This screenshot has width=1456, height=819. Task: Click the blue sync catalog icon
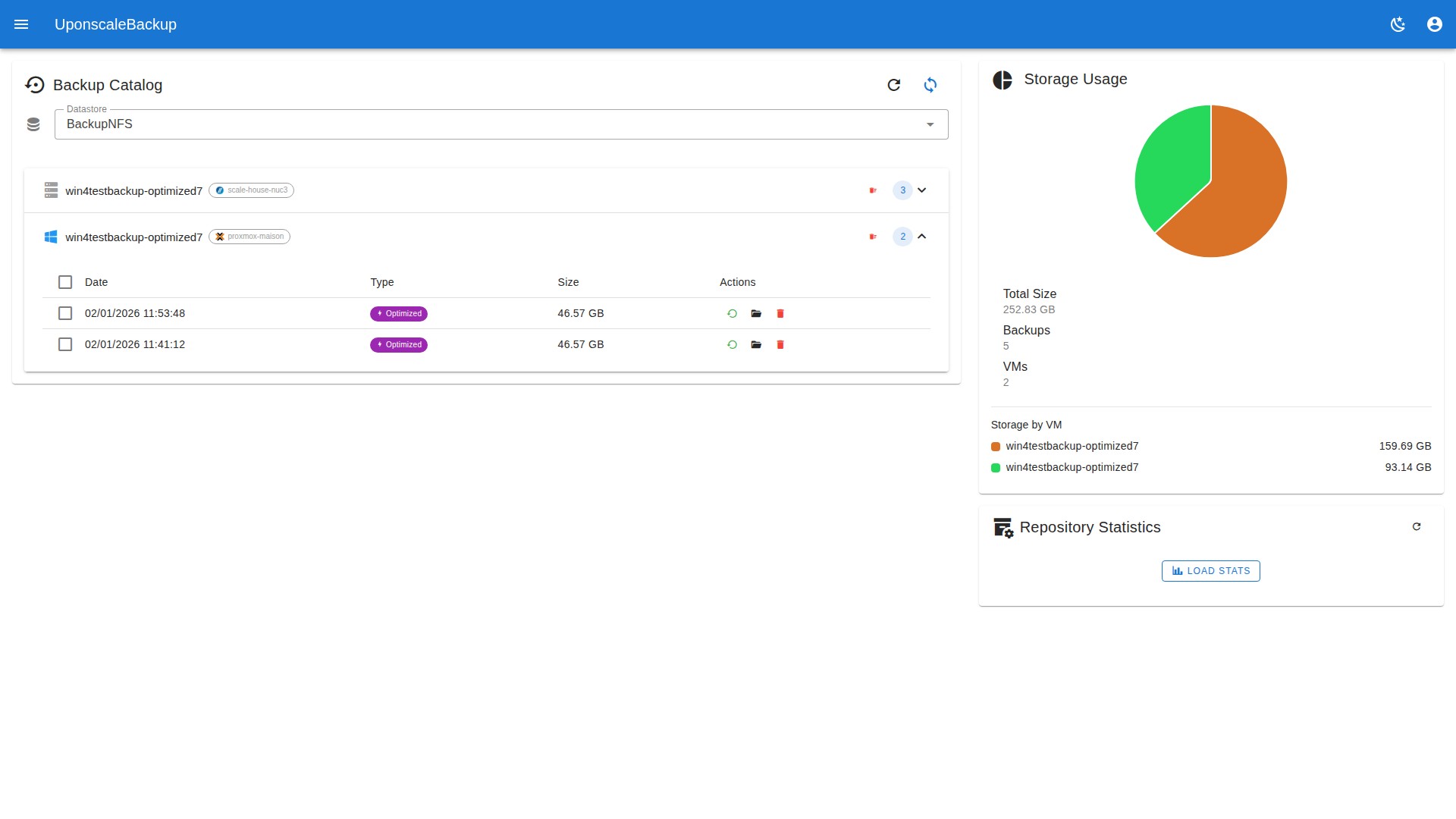[930, 85]
